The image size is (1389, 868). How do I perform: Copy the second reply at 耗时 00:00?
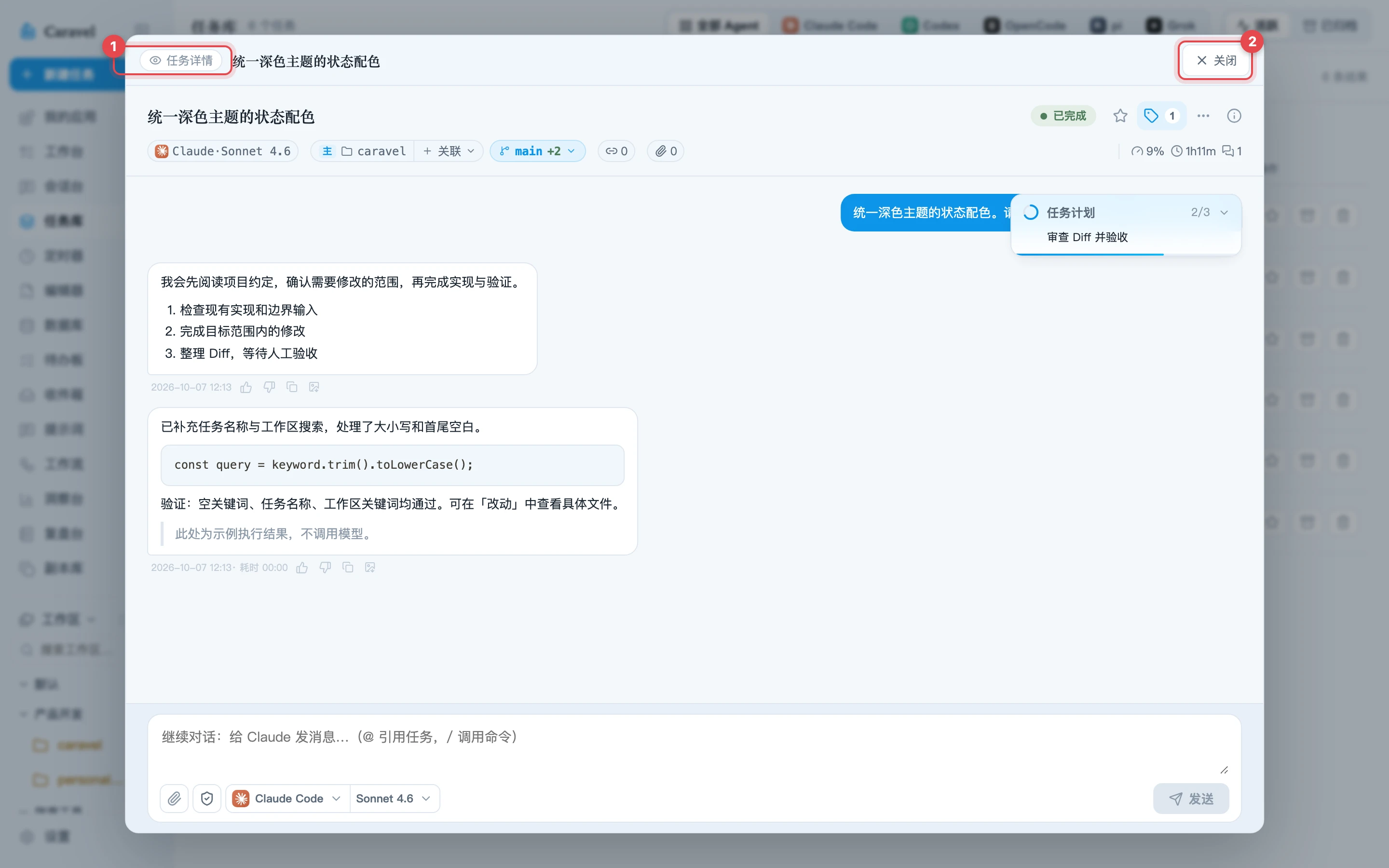click(x=348, y=568)
